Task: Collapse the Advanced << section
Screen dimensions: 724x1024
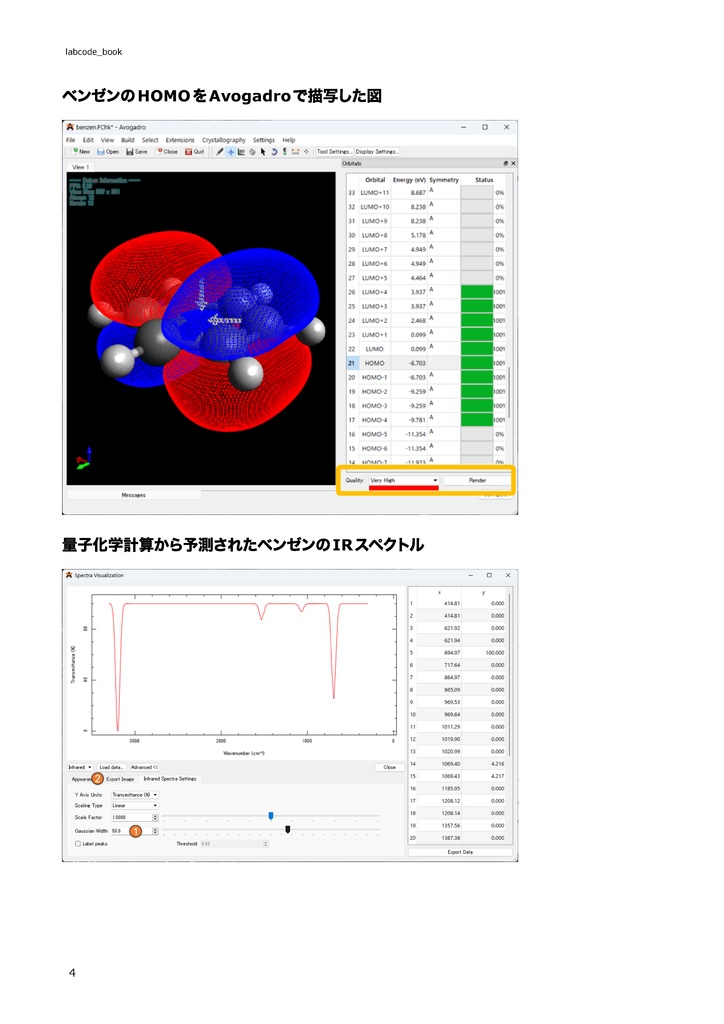Action: point(144,767)
